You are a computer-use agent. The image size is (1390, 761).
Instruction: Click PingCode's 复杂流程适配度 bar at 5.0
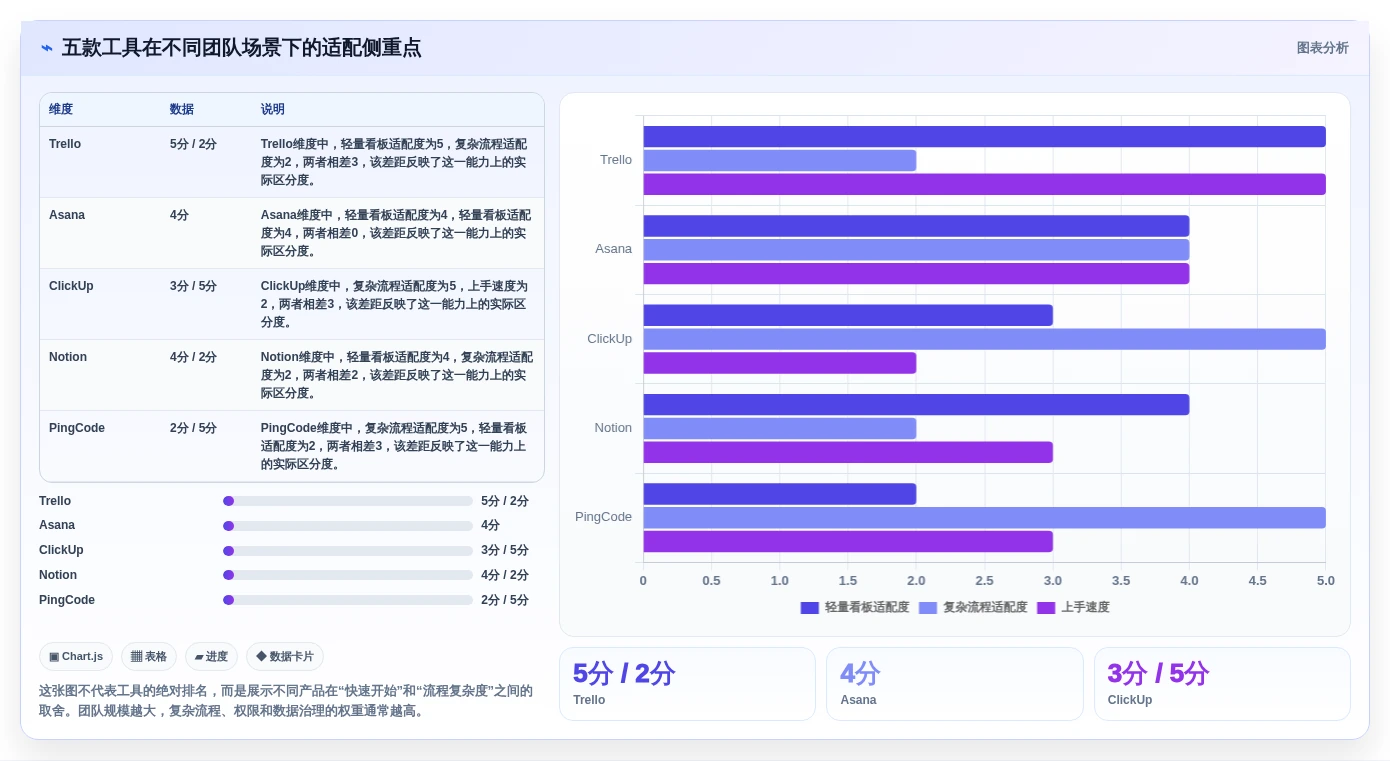tap(984, 517)
